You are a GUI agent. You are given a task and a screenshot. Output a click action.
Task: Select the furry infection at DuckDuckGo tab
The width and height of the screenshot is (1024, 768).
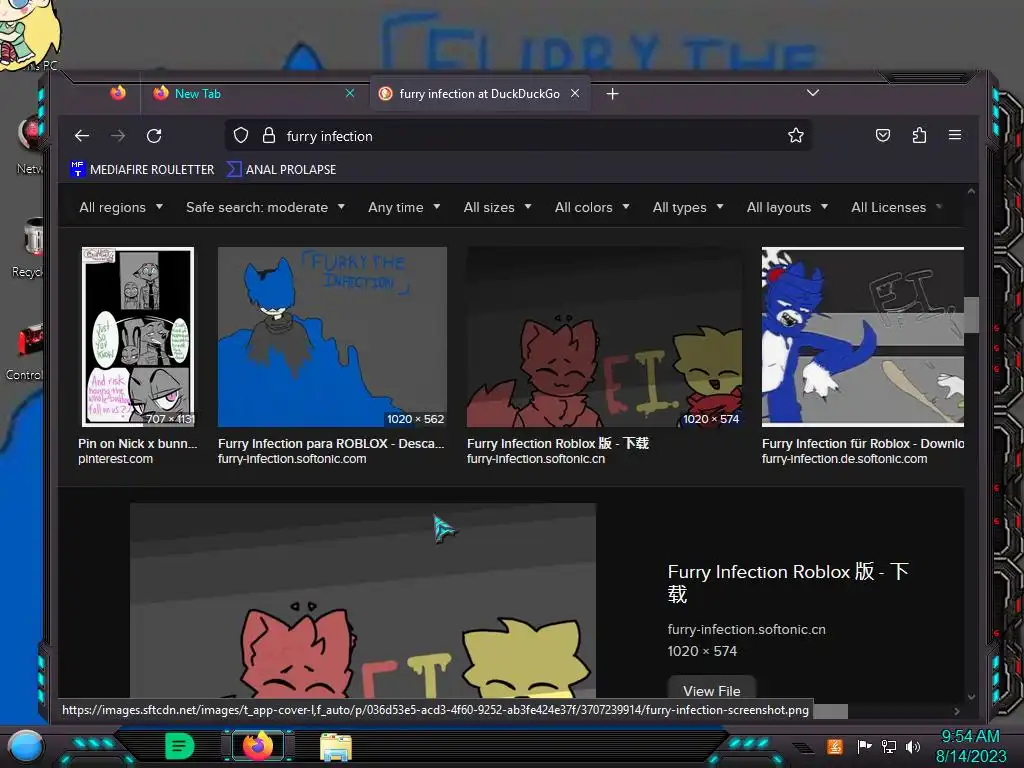click(480, 94)
